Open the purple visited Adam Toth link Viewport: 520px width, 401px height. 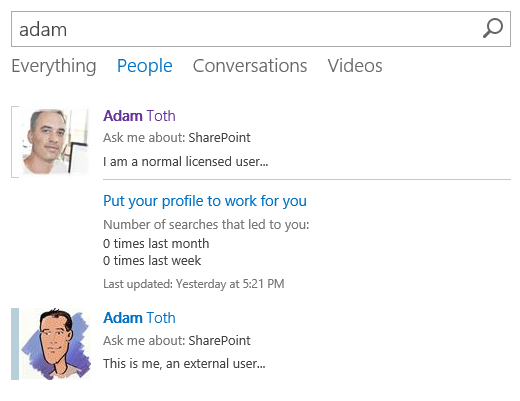coord(139,116)
